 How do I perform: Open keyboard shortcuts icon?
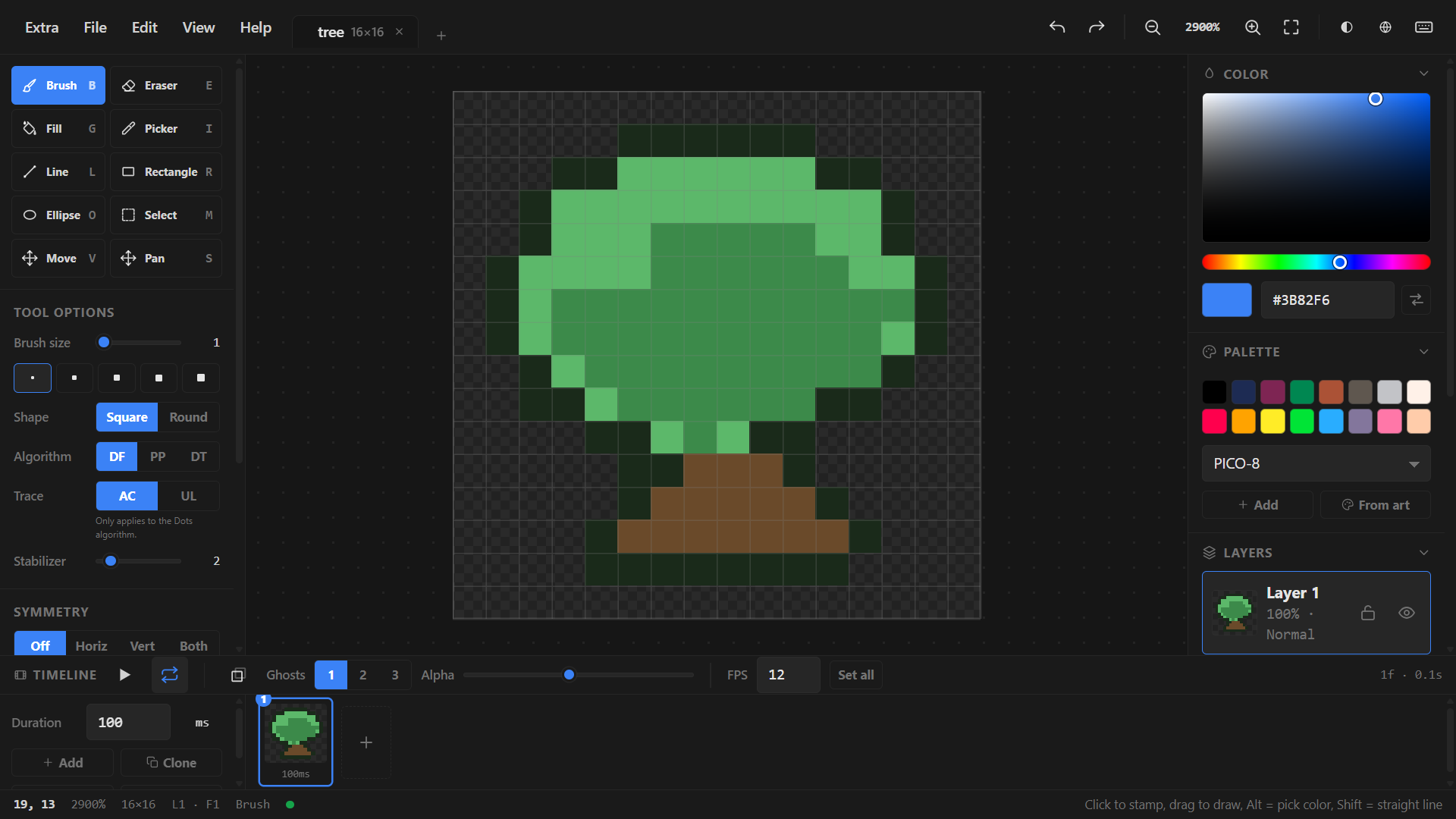pos(1424,27)
